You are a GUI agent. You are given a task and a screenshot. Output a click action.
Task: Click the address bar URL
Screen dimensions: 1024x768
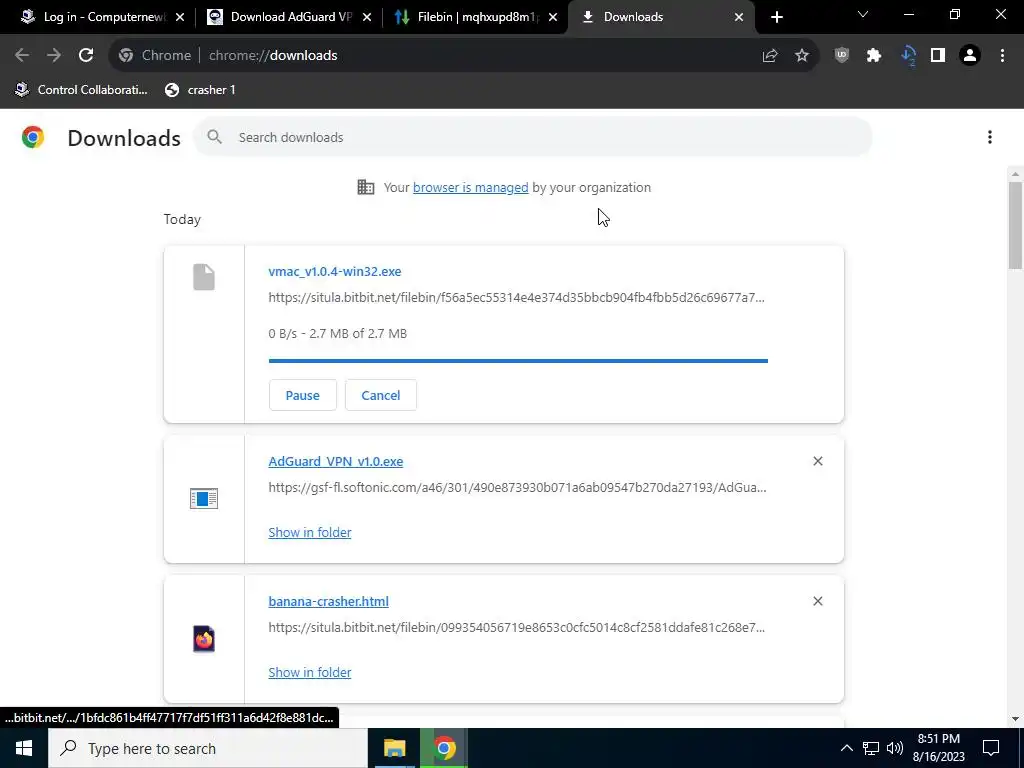pos(273,56)
